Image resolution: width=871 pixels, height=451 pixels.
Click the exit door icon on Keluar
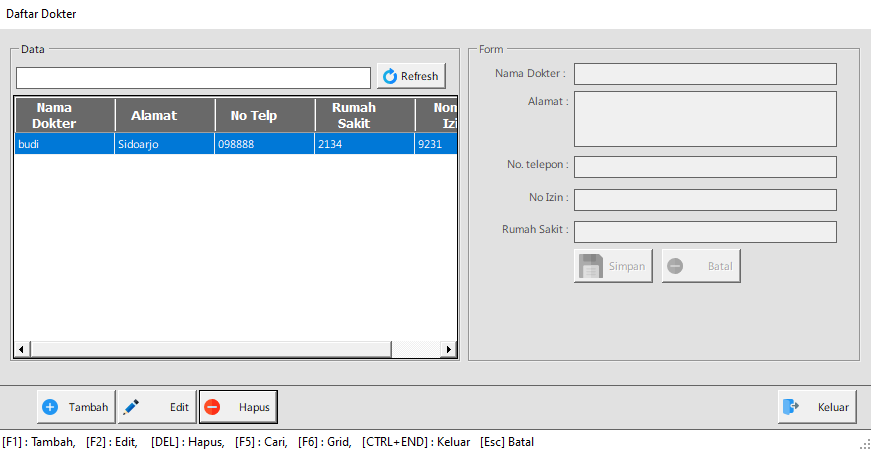[790, 407]
